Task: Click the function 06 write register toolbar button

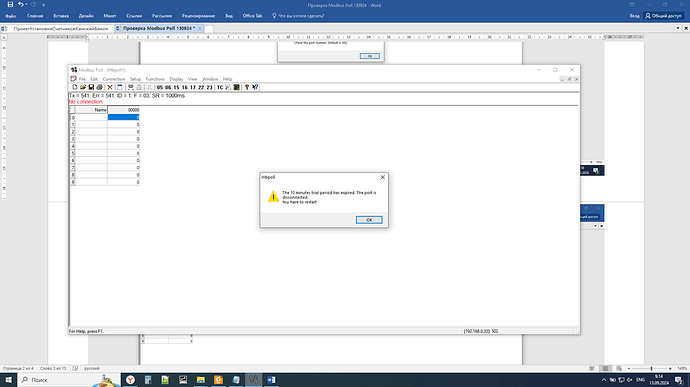Action: [168, 88]
